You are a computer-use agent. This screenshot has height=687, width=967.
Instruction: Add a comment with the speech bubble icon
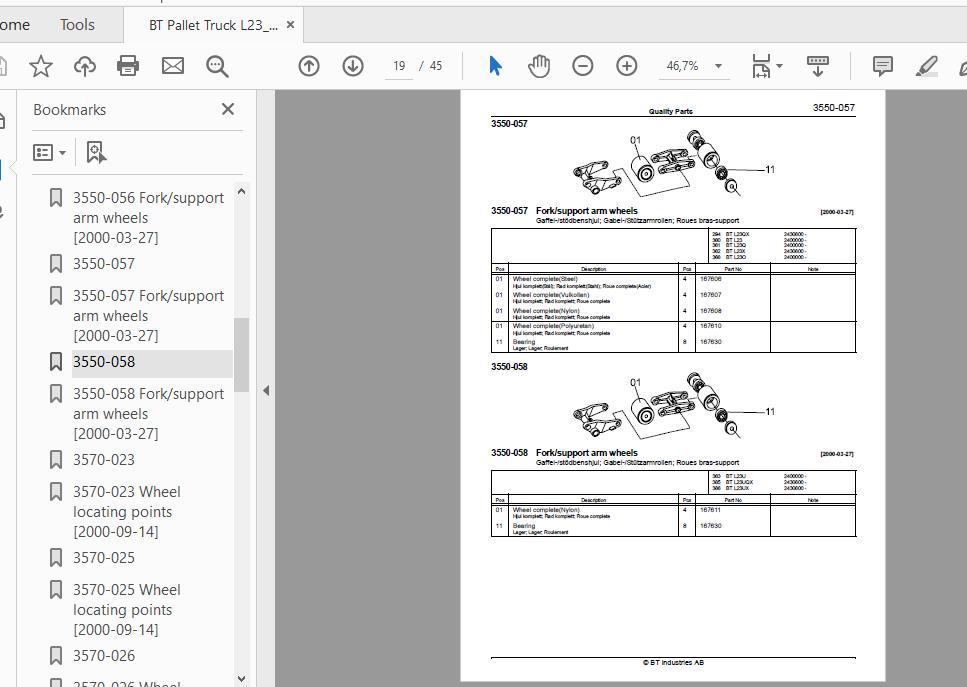[x=883, y=66]
